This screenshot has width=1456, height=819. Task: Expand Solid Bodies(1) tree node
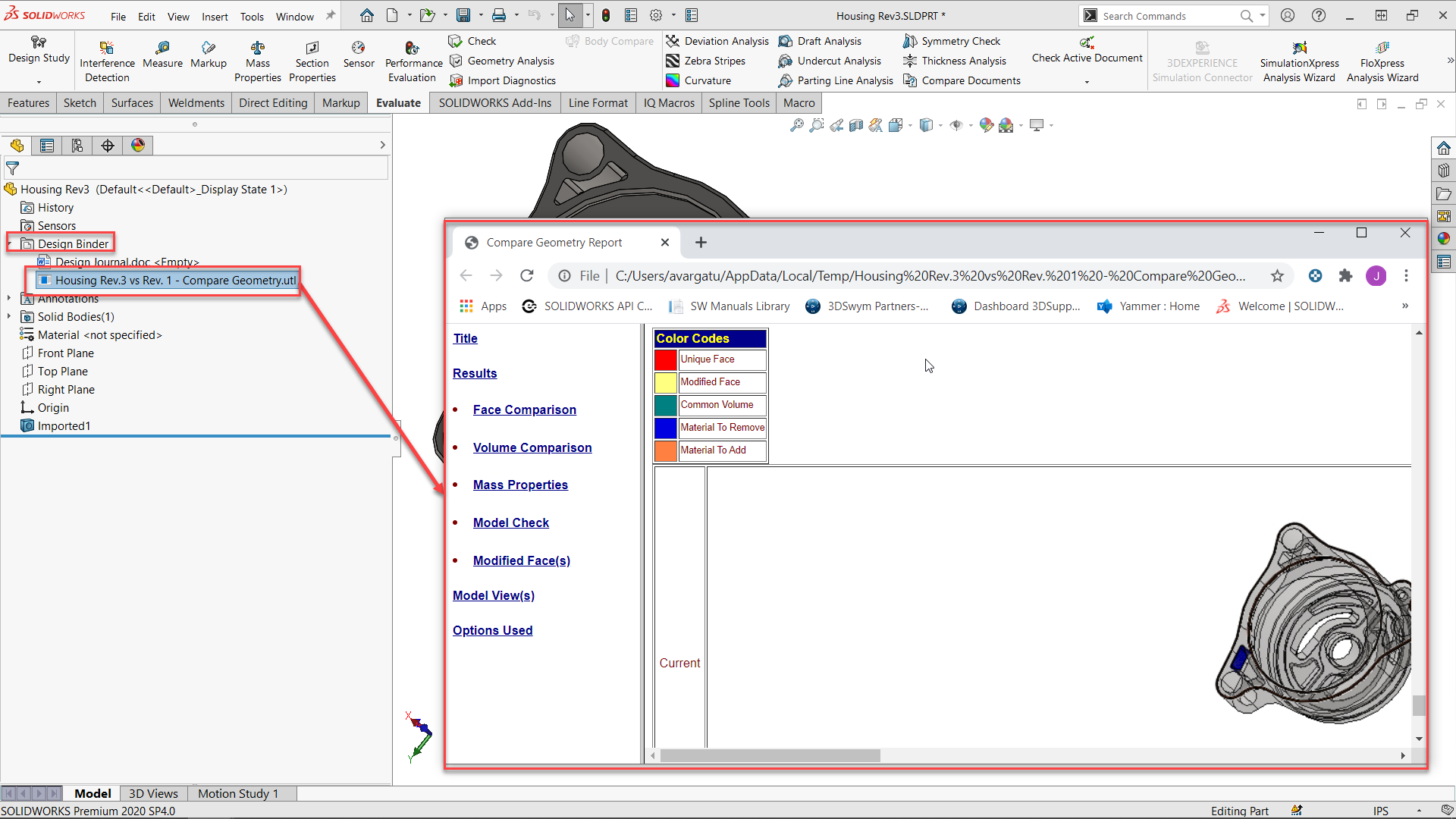point(9,317)
